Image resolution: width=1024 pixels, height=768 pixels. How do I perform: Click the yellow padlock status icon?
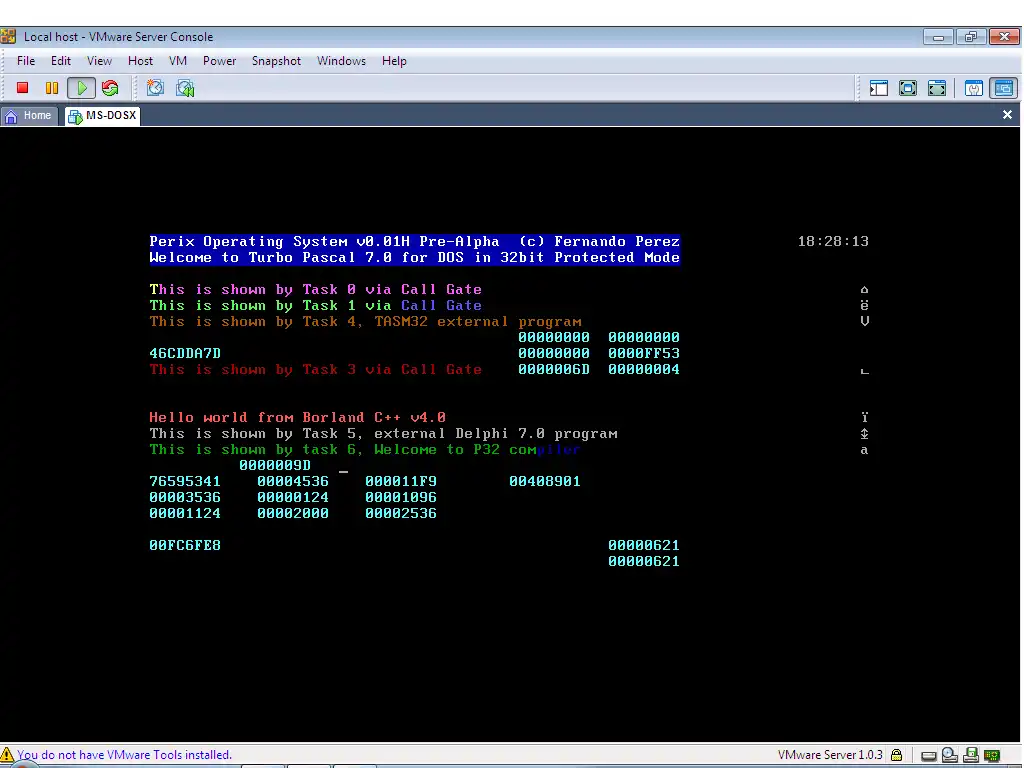pos(897,755)
